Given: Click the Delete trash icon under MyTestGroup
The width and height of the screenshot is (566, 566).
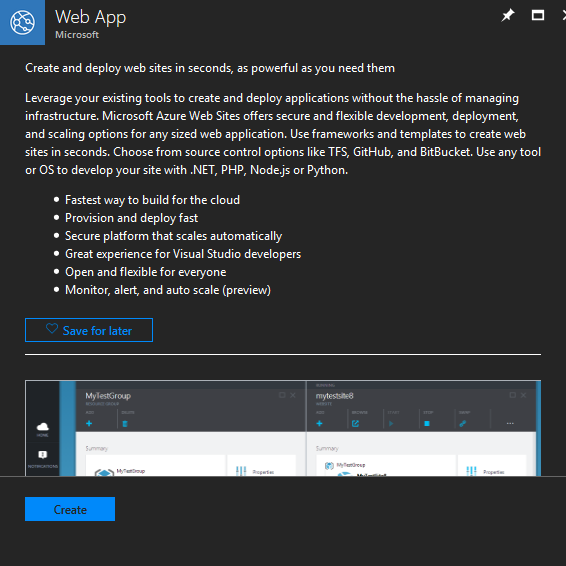Looking at the screenshot, I should coord(125,424).
